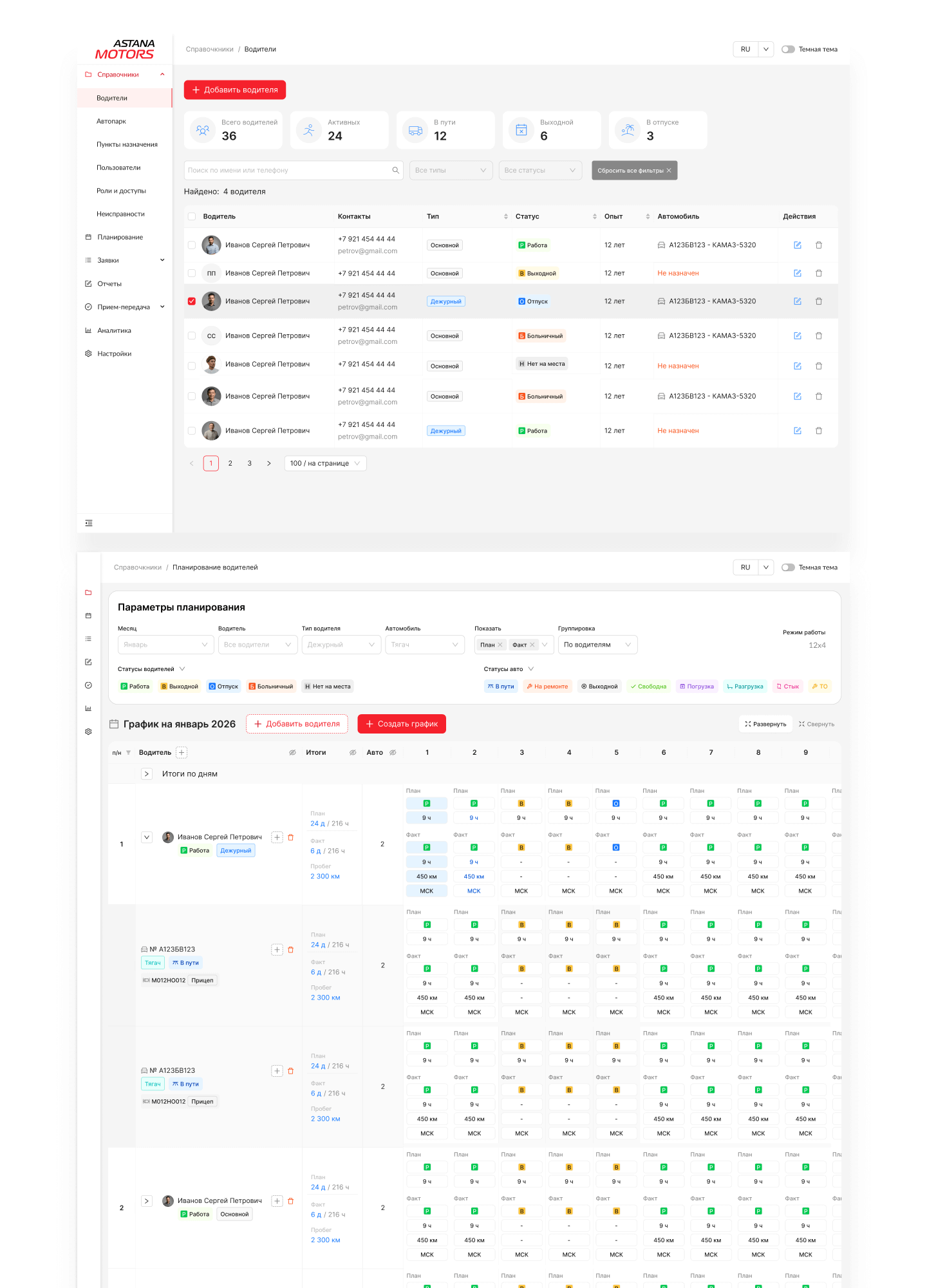Click the plus icon next to the Водитель column header
The height and width of the screenshot is (1288, 927).
pos(182,752)
